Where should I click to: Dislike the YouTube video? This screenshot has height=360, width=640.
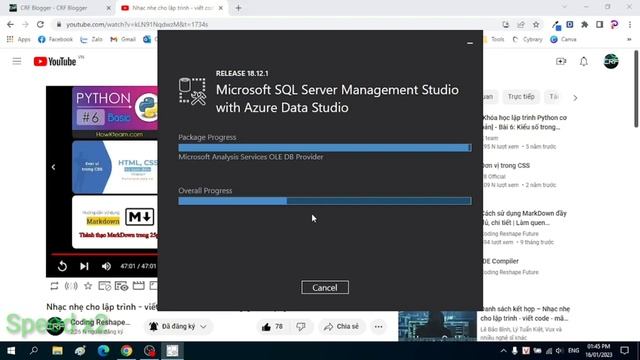[x=301, y=327]
